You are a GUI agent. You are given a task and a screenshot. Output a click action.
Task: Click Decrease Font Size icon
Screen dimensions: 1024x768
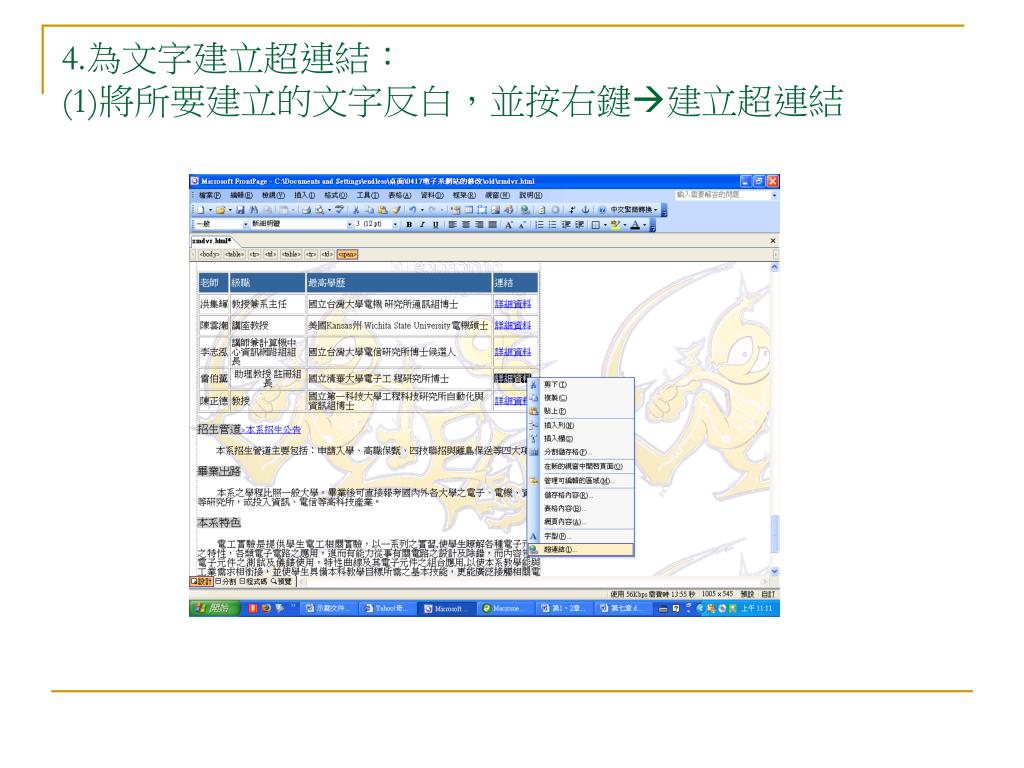tap(522, 225)
